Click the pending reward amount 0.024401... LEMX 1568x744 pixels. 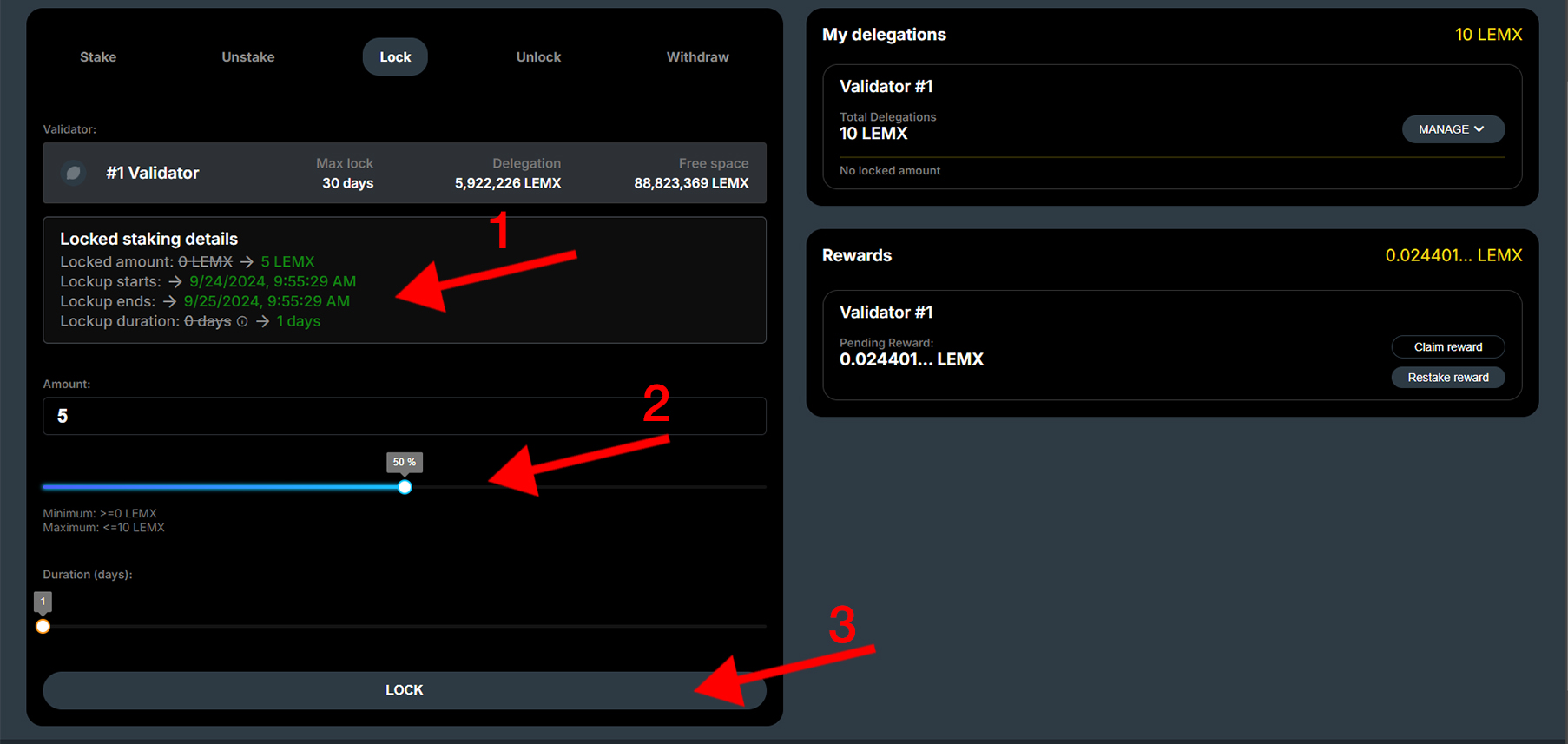click(911, 359)
